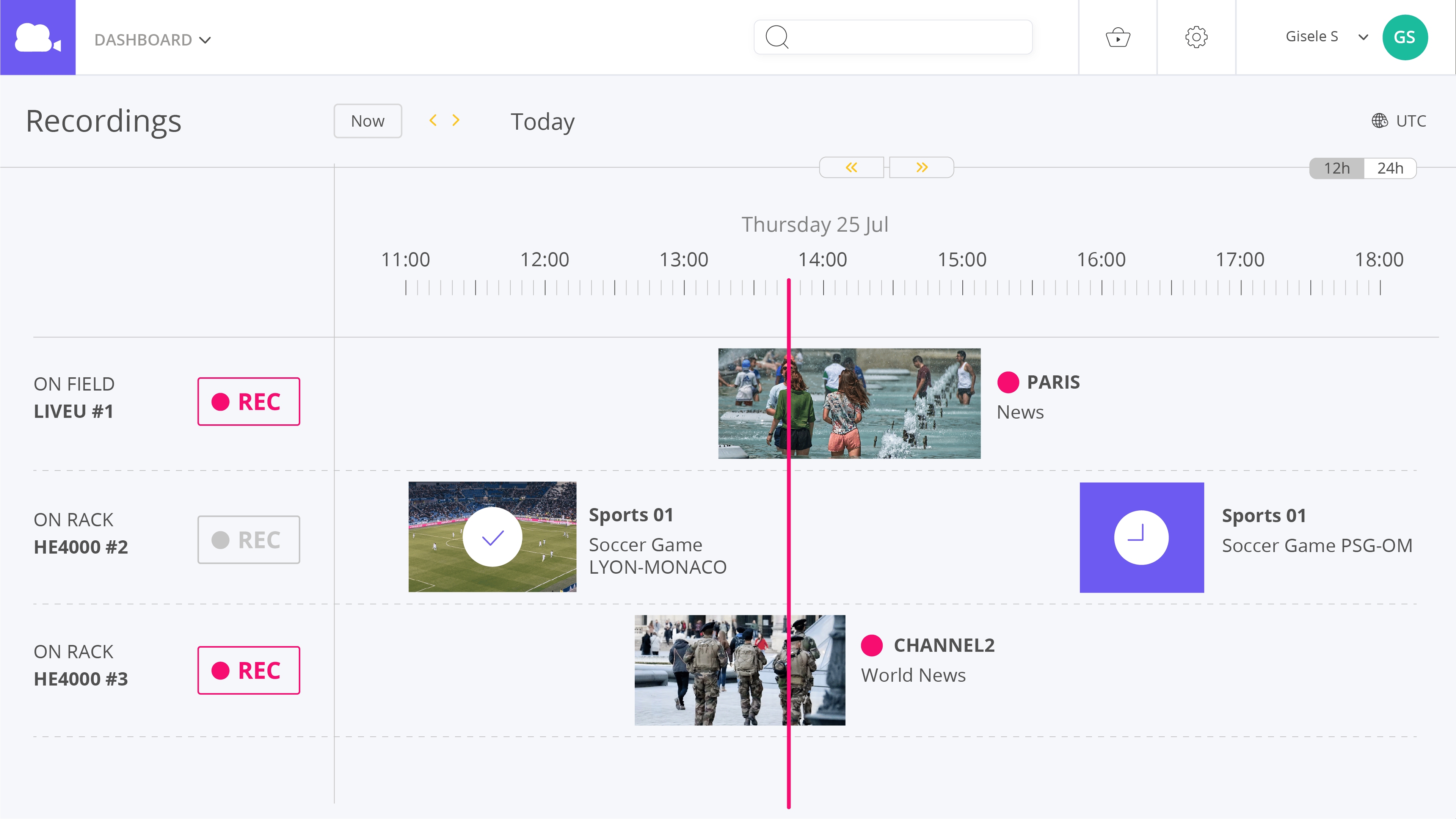Switch to the 24h view tab

tap(1390, 168)
